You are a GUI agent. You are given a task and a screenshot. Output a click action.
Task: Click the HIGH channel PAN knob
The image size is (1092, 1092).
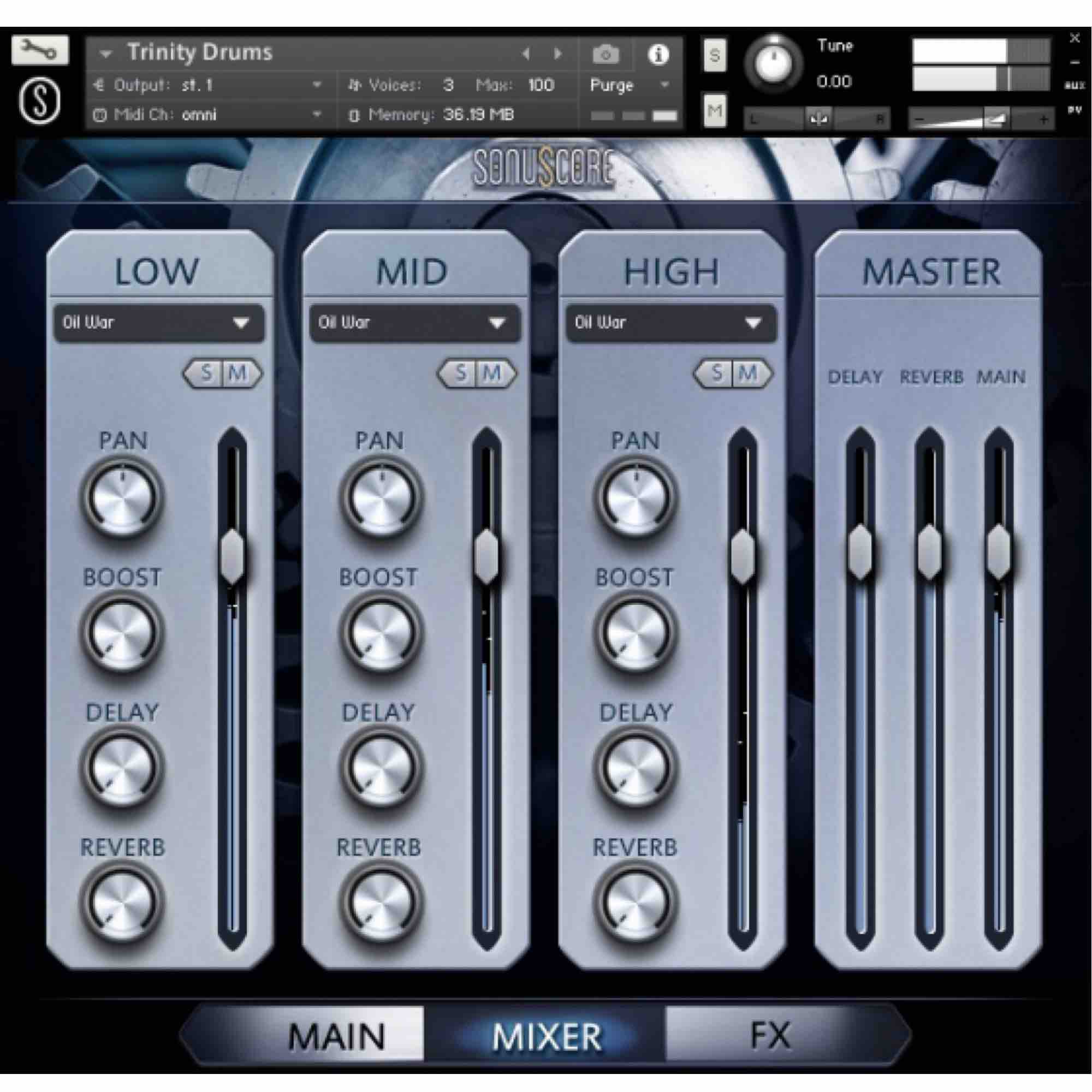tap(636, 497)
